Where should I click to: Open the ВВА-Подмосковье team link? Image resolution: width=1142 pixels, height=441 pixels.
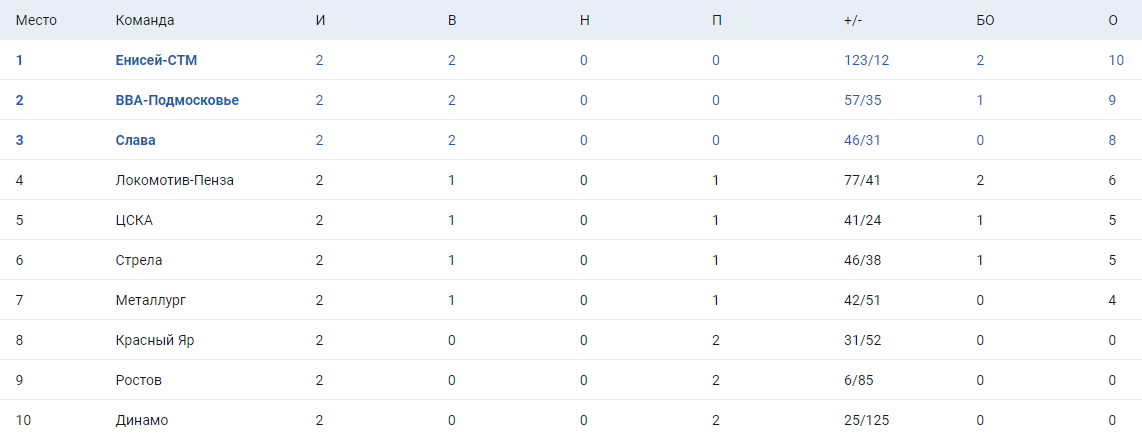(x=177, y=100)
